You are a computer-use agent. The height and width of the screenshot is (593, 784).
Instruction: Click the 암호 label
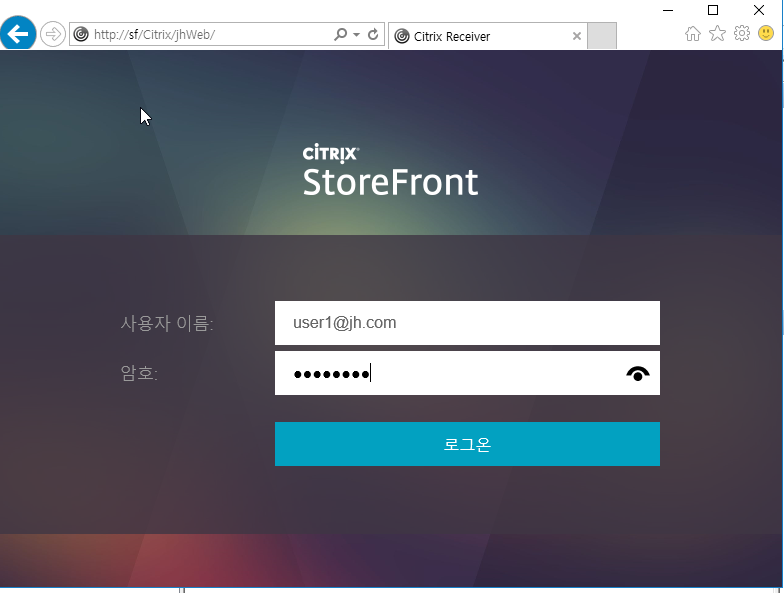(139, 373)
